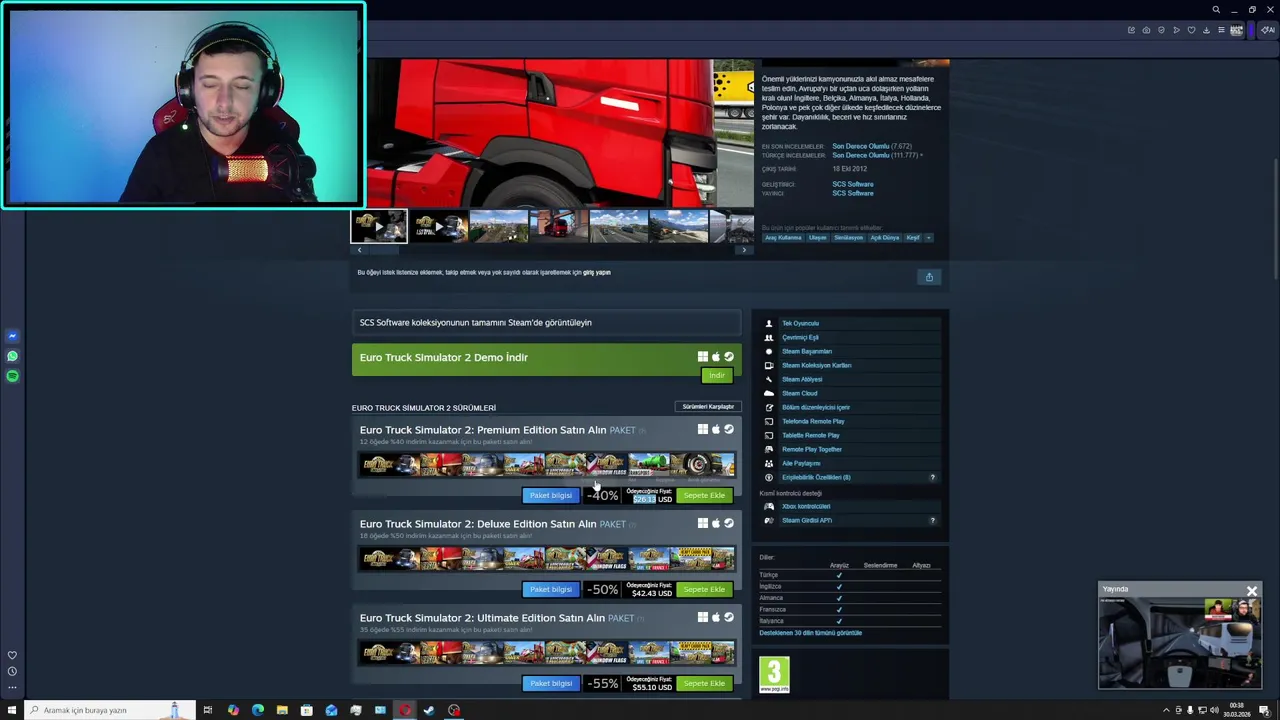Click the Araç Kullanma tag

[x=783, y=238]
